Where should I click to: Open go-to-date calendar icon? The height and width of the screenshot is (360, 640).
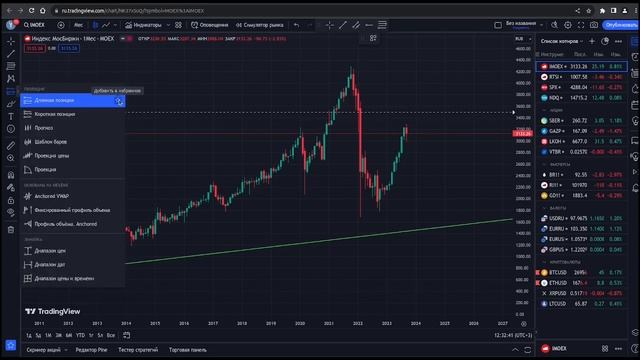pos(127,336)
